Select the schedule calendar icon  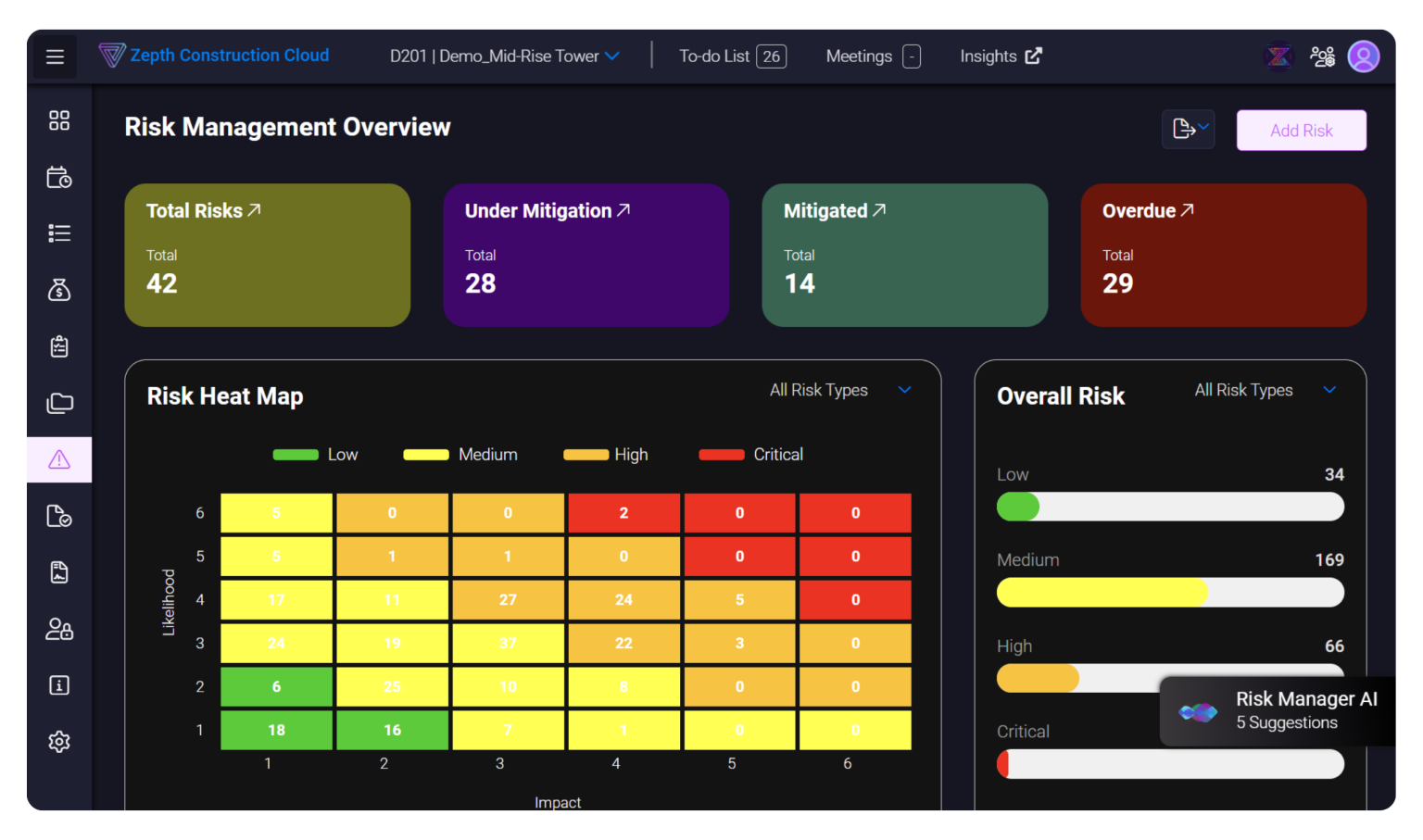click(59, 177)
